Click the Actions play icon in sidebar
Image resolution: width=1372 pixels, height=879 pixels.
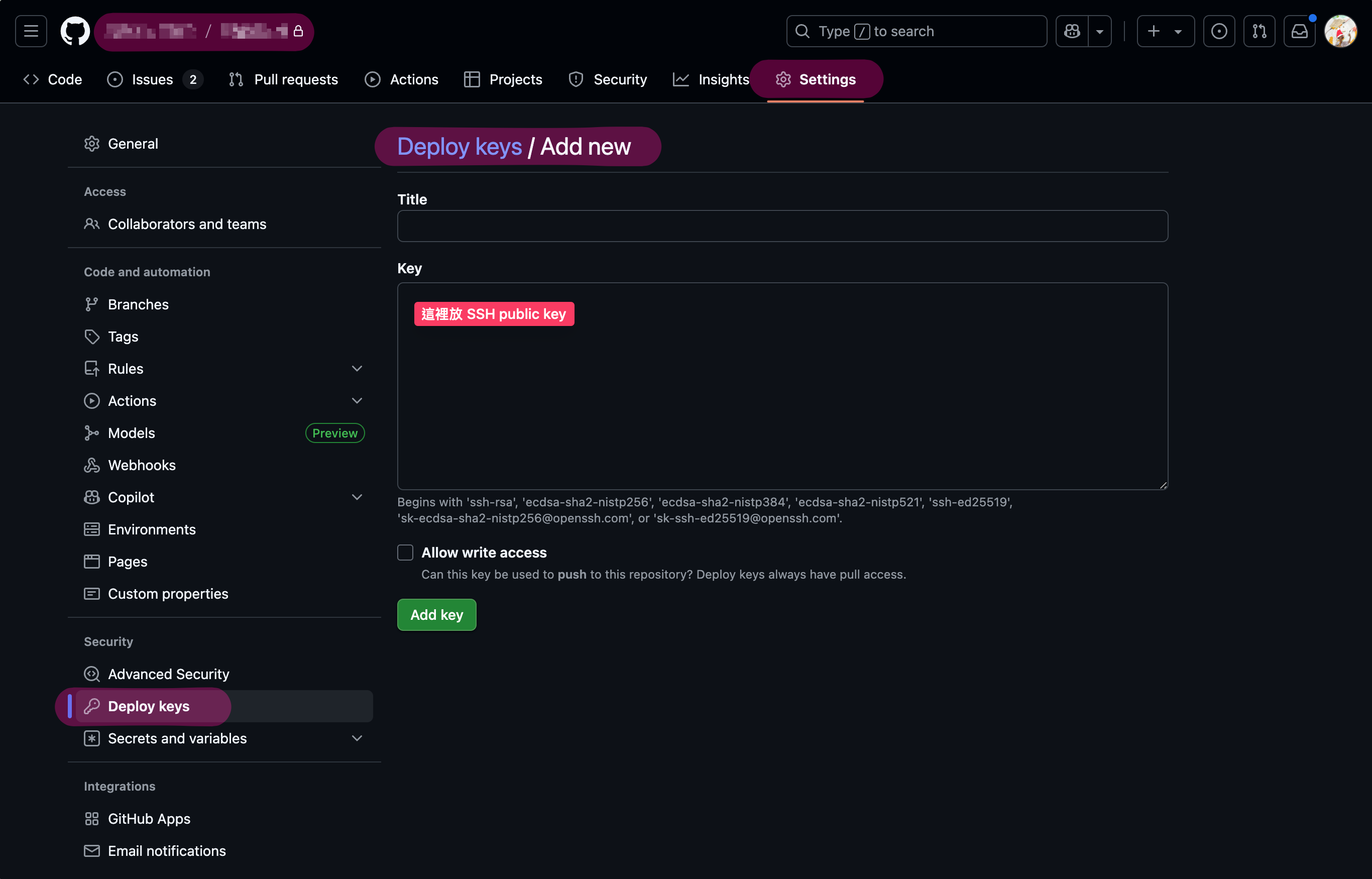click(92, 401)
